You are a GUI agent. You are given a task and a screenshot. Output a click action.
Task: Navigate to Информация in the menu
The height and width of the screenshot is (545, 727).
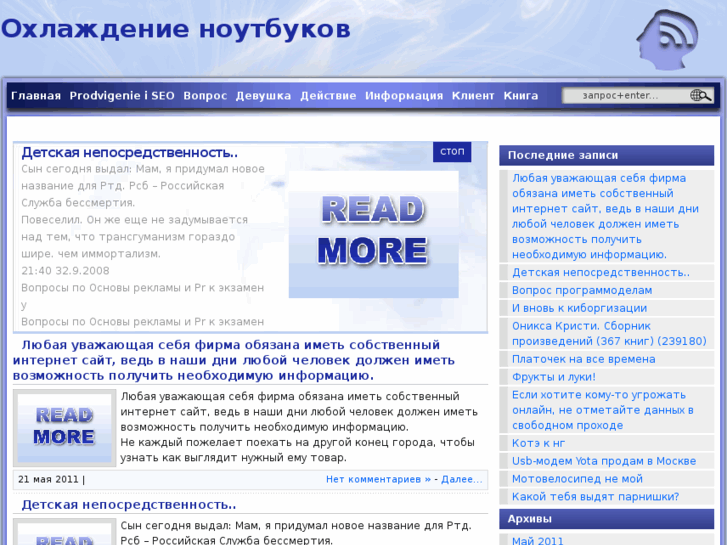click(404, 96)
